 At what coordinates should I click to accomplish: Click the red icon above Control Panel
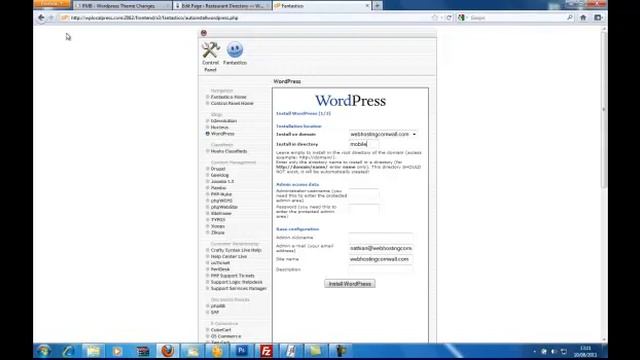[204, 33]
